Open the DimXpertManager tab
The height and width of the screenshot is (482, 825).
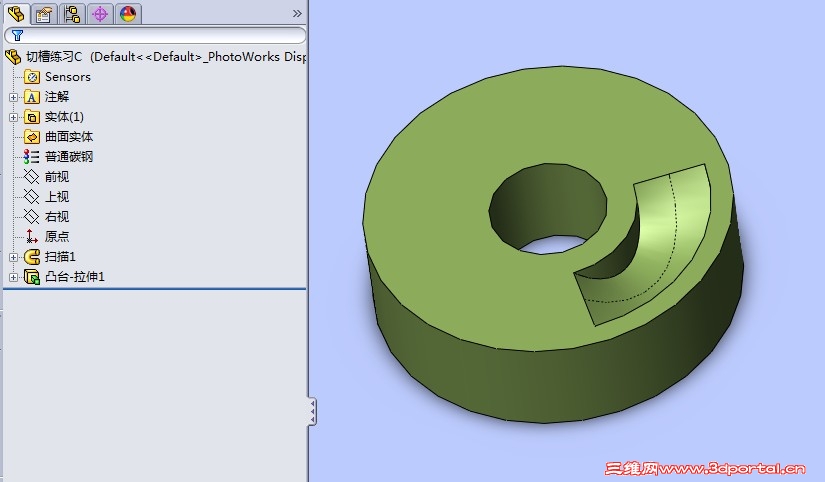[100, 14]
